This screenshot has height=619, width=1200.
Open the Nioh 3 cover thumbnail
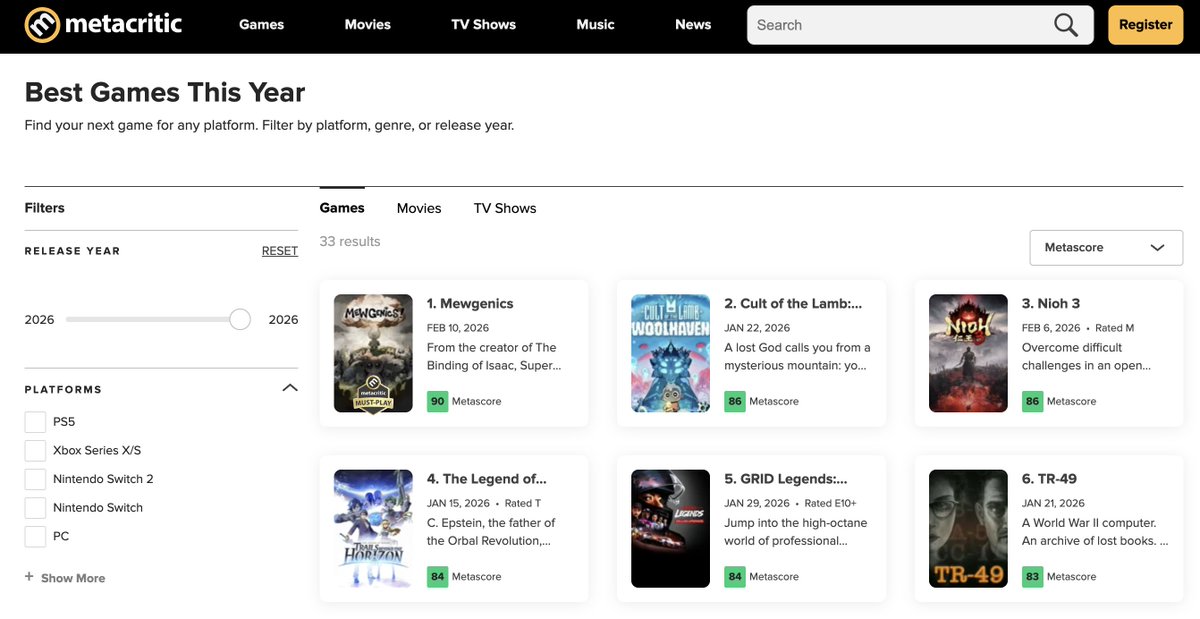pos(968,353)
